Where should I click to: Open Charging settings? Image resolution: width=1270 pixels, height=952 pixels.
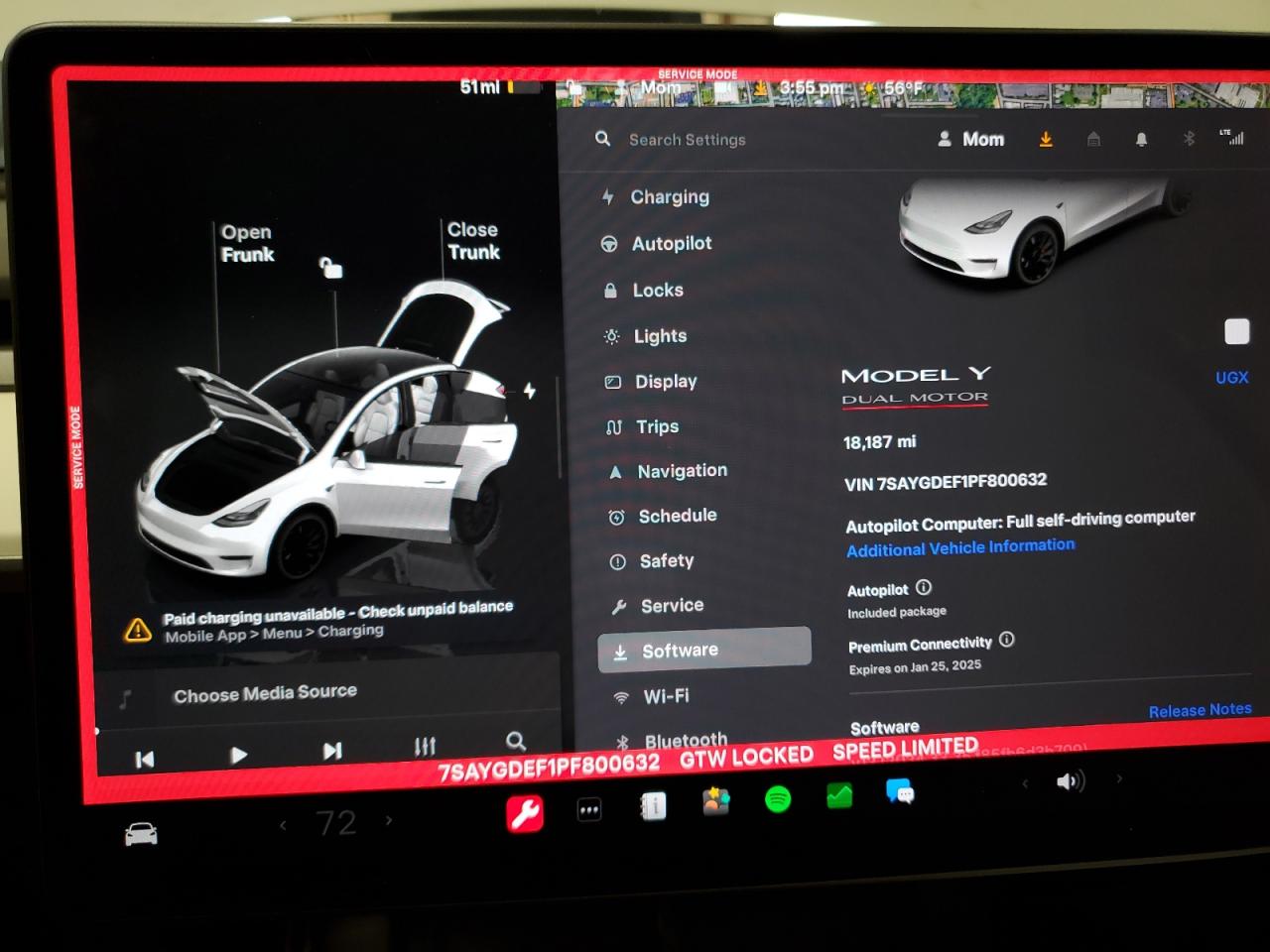(x=670, y=196)
